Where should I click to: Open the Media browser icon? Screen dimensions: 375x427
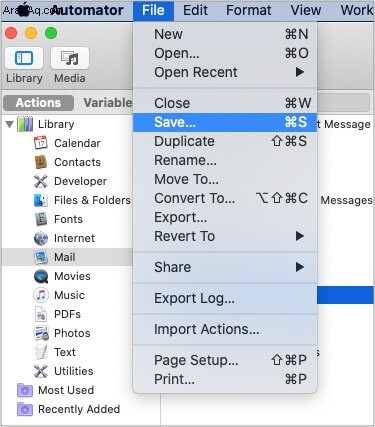click(70, 58)
